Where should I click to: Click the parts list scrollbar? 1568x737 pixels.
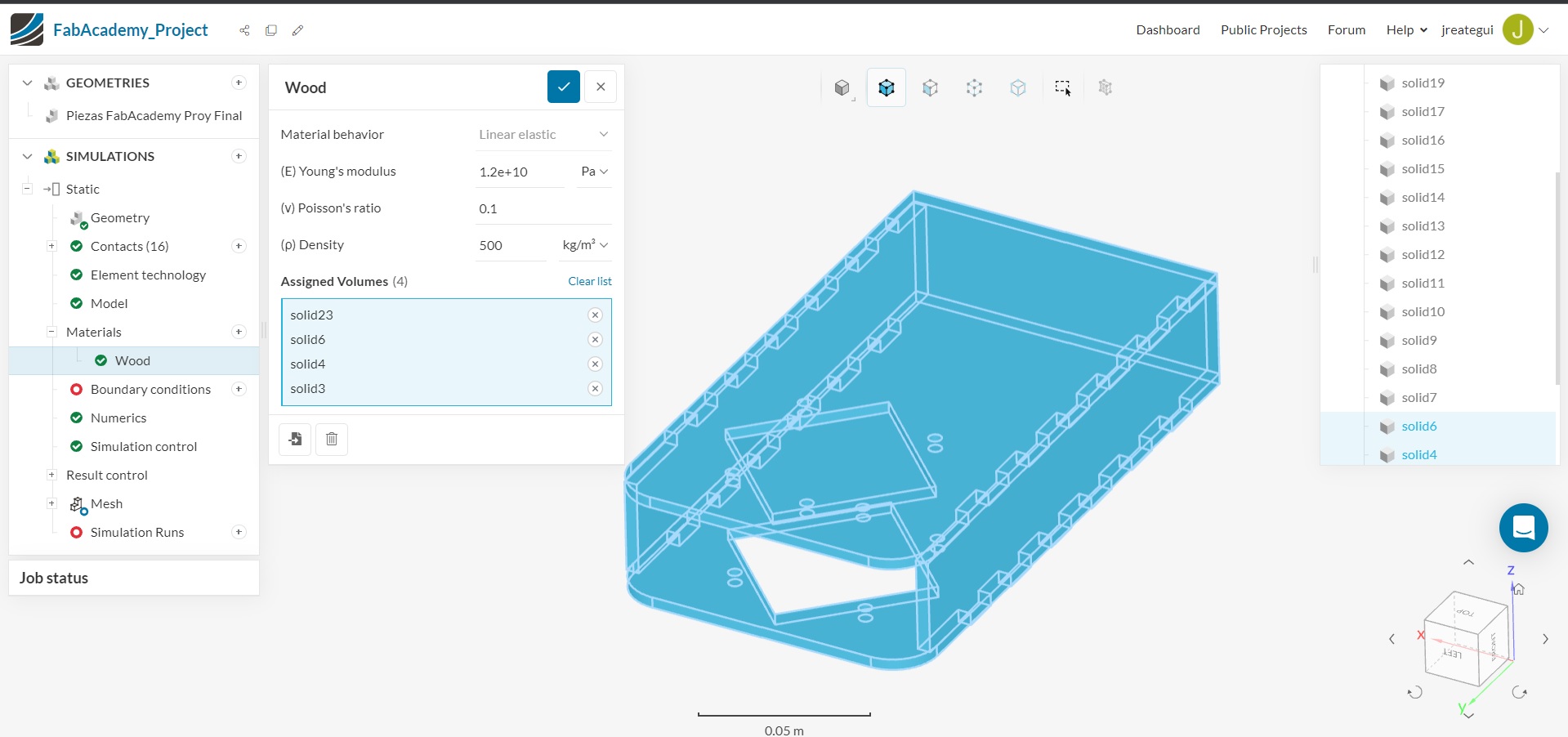(x=1557, y=278)
